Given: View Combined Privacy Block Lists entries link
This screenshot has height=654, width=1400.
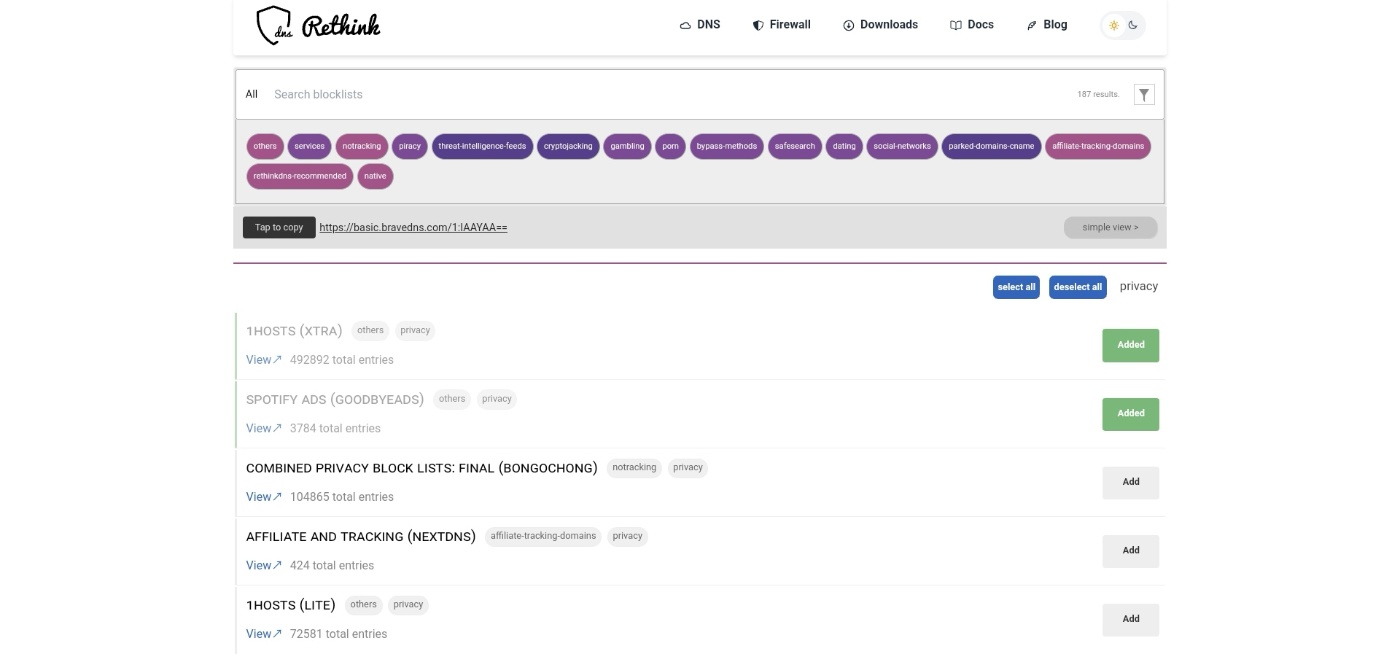Looking at the screenshot, I should (x=264, y=497).
